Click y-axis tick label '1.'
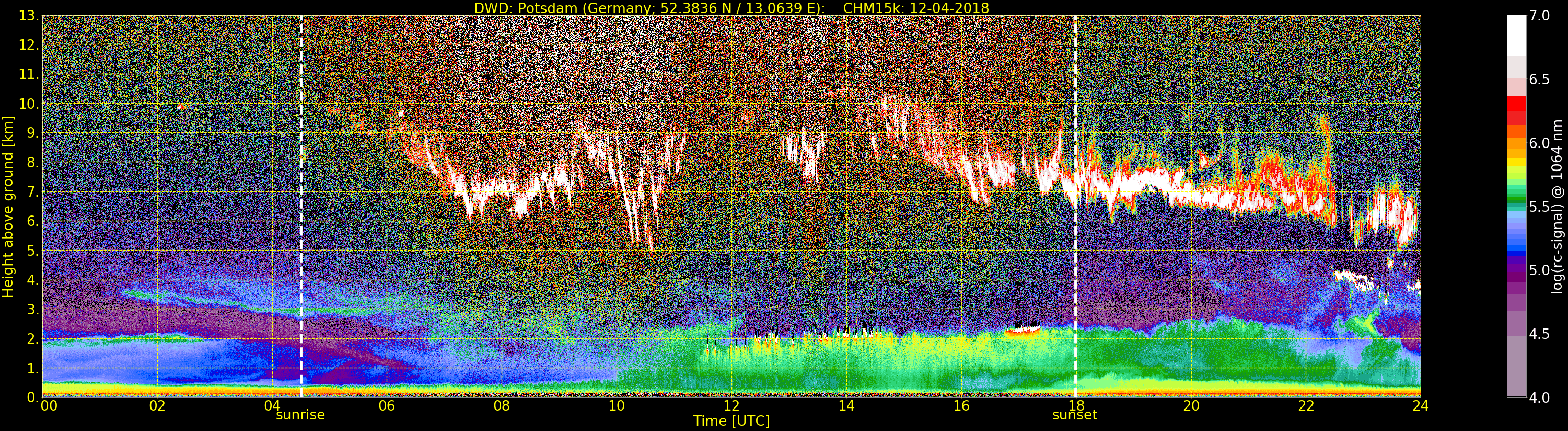This screenshot has height=431, width=1568. pyautogui.click(x=32, y=368)
